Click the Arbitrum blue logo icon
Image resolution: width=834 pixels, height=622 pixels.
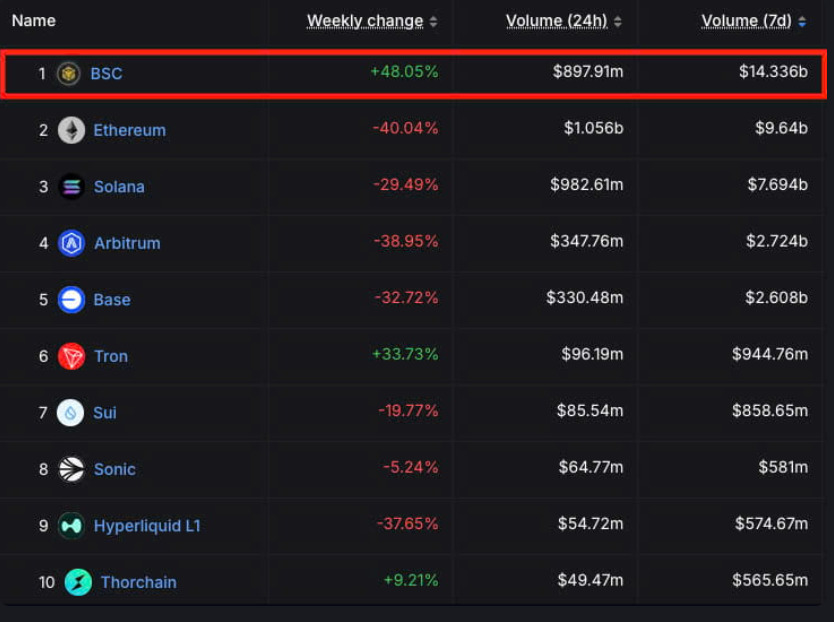[71, 243]
